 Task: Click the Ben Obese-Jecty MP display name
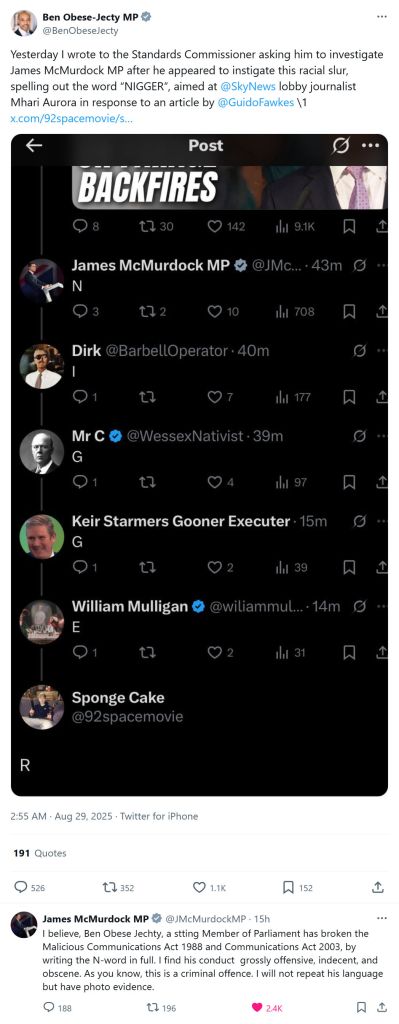[x=90, y=17]
